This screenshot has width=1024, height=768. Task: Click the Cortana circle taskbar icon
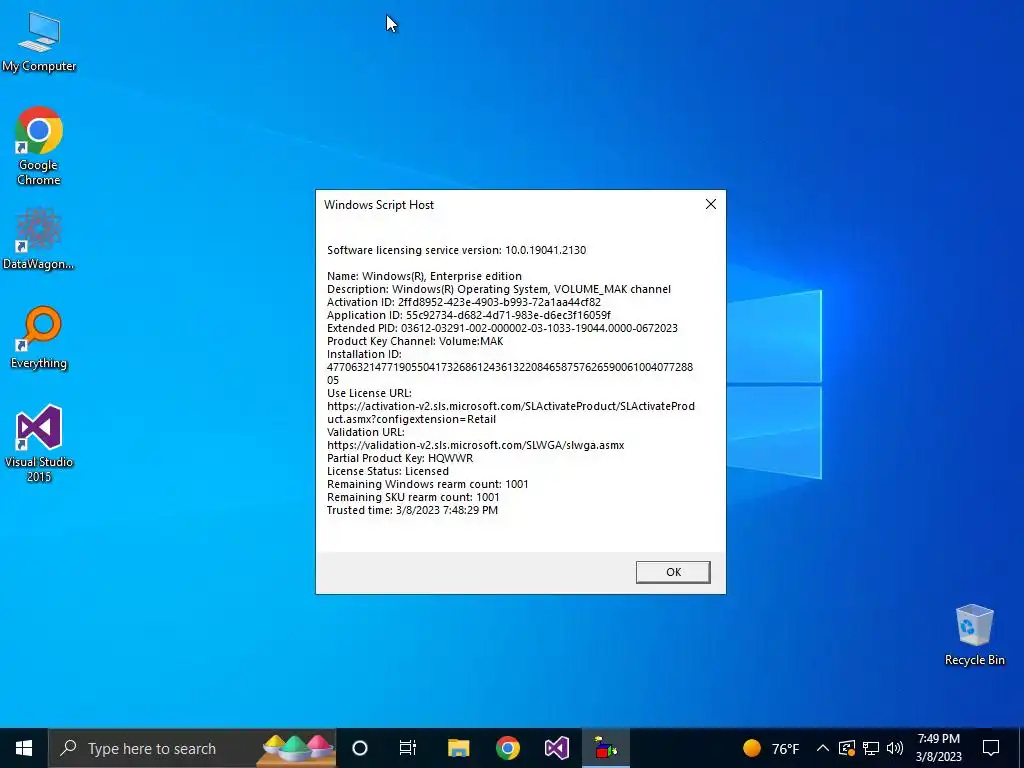(x=360, y=748)
